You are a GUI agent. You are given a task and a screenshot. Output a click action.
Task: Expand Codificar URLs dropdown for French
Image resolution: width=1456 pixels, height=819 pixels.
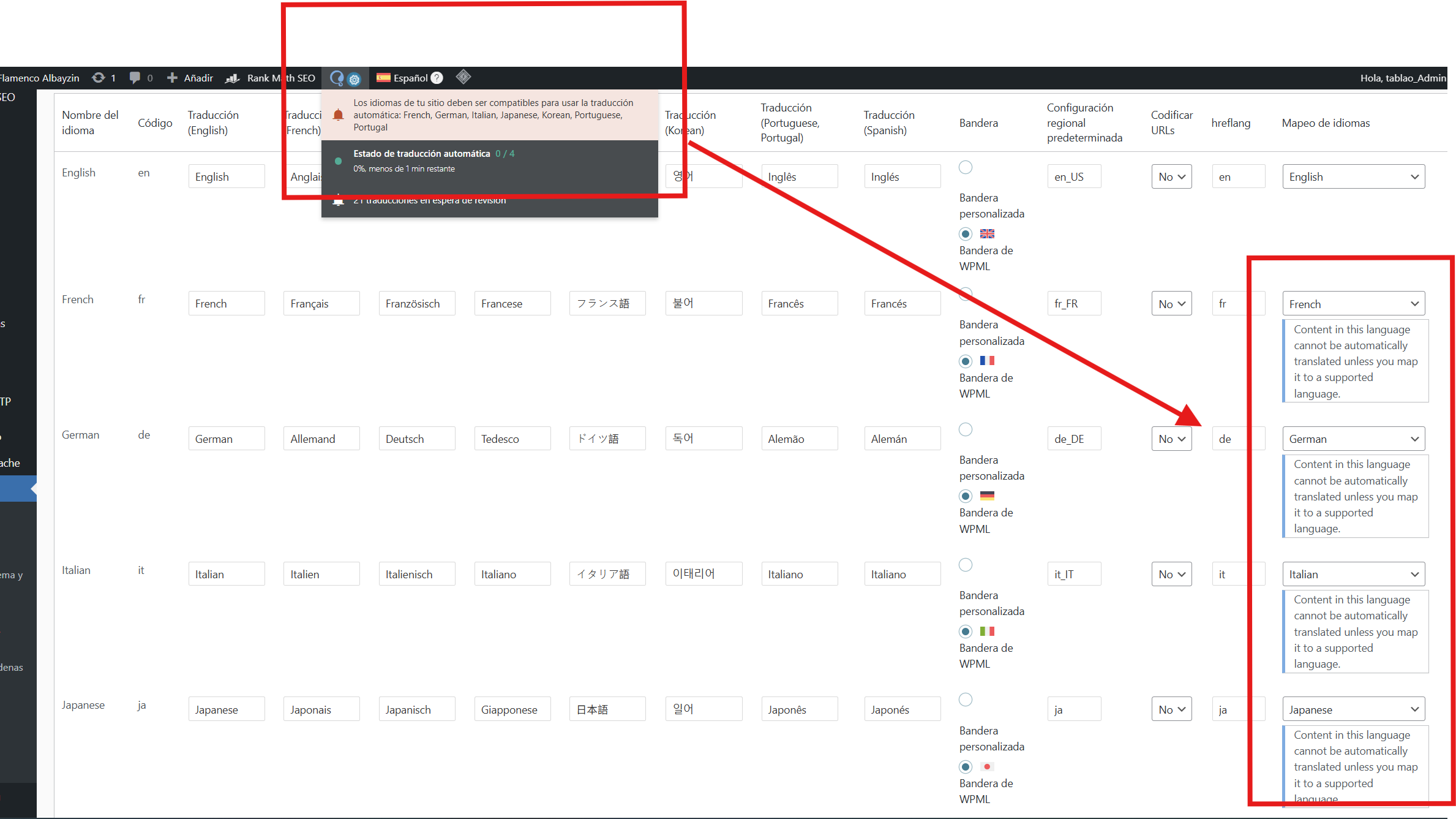click(x=1171, y=304)
